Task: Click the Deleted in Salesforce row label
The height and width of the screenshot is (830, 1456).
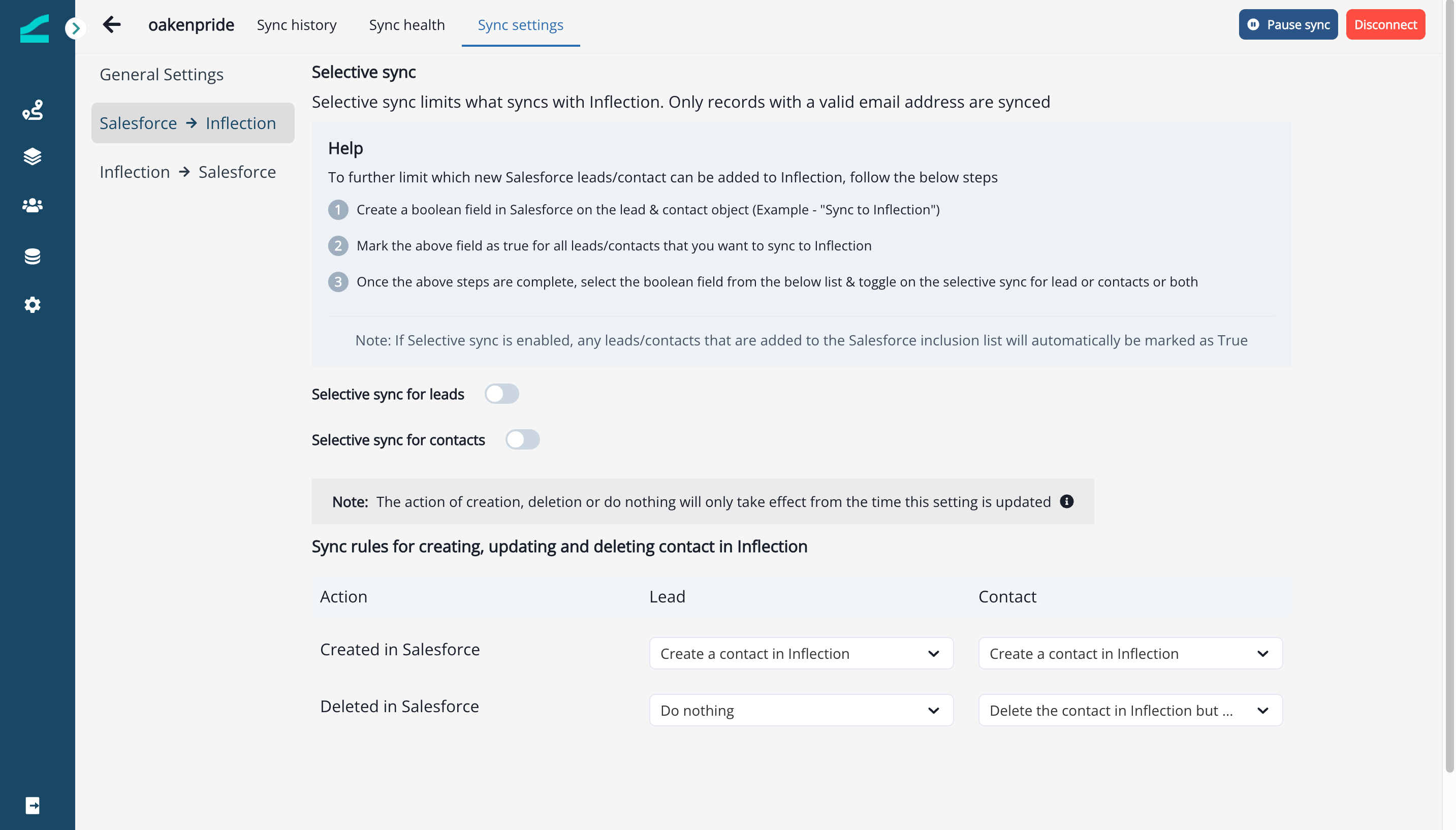Action: pyautogui.click(x=399, y=706)
